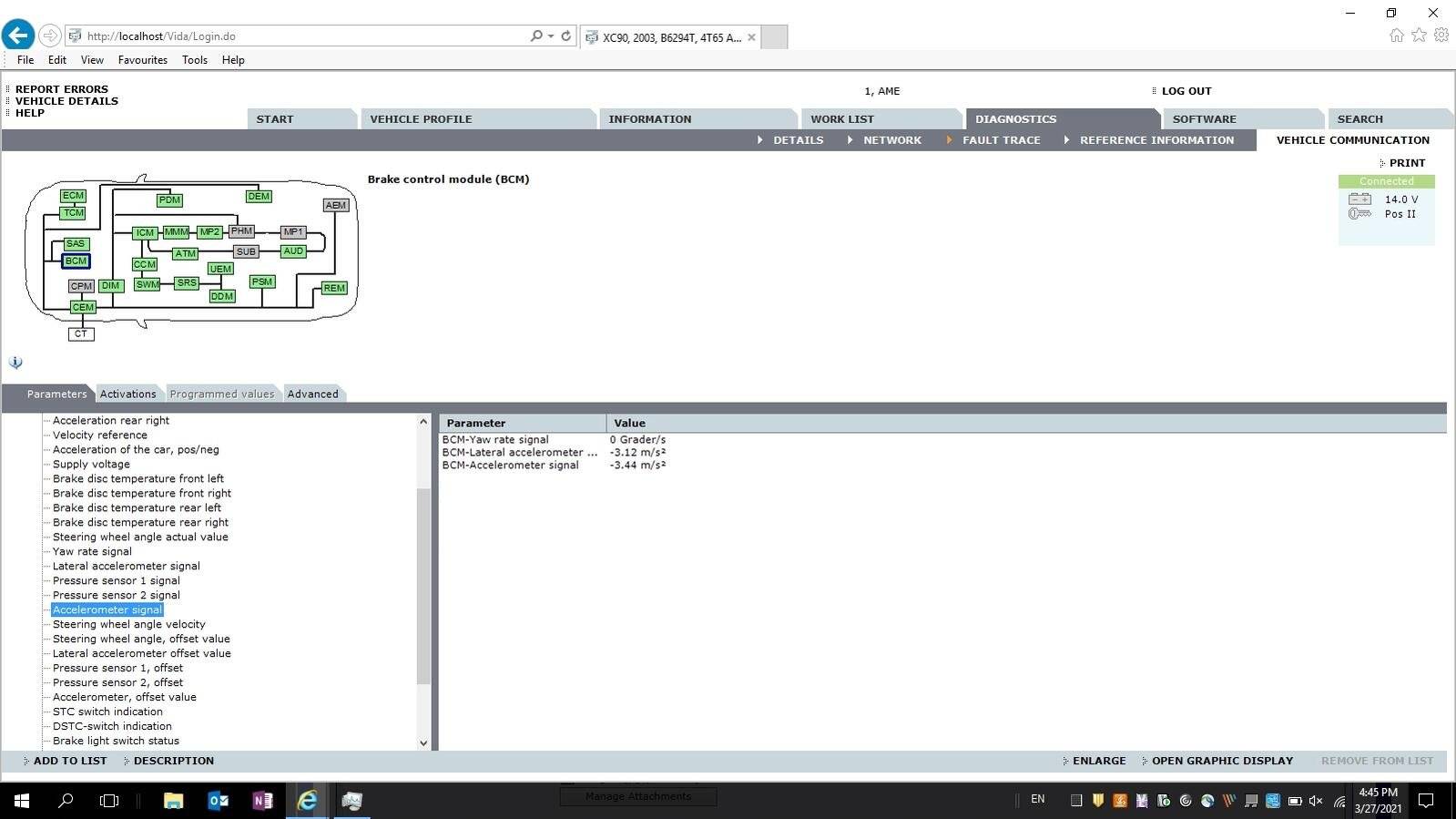Screen dimensions: 1456x819
Task: Expand the address bar search dropdown arrow
Action: pyautogui.click(x=551, y=36)
